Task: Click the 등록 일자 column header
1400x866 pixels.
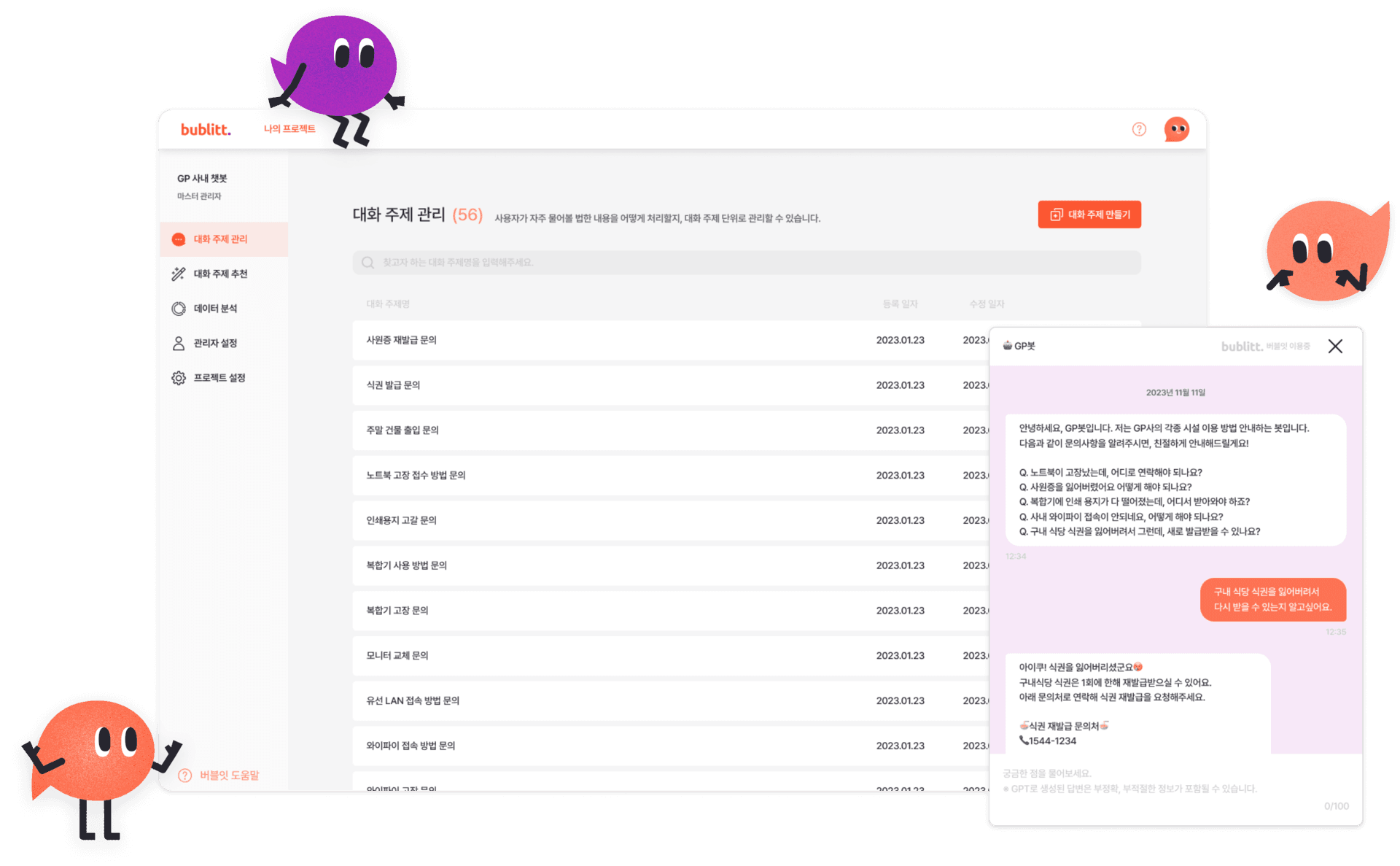Action: pos(900,304)
